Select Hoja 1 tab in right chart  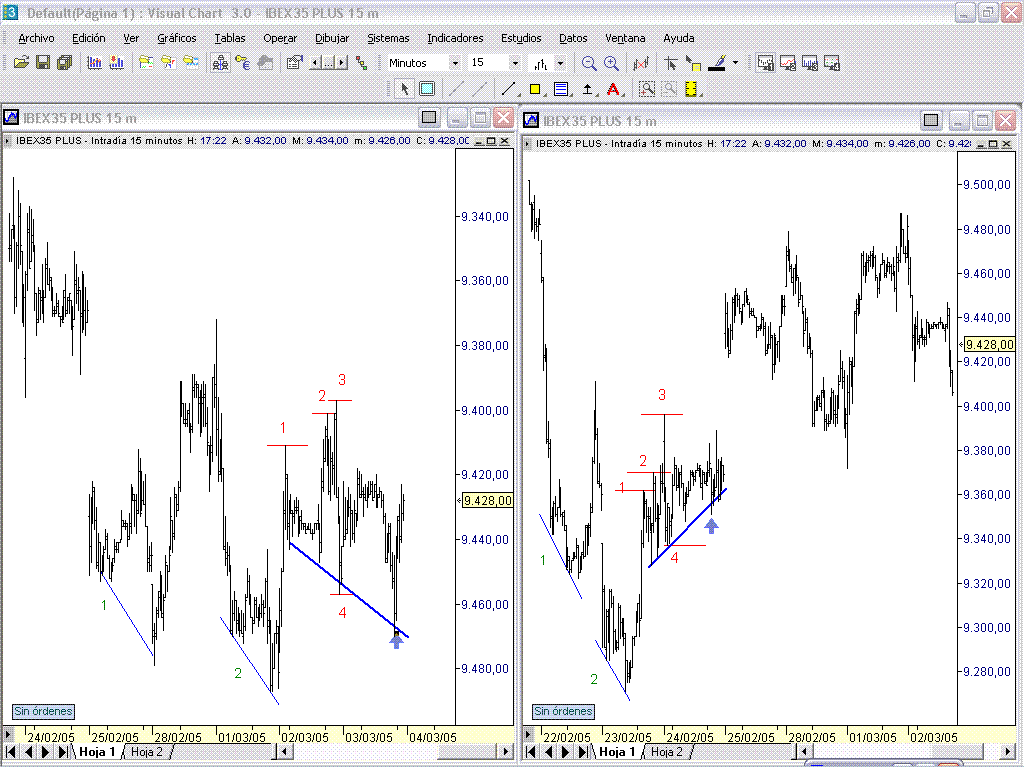point(616,752)
